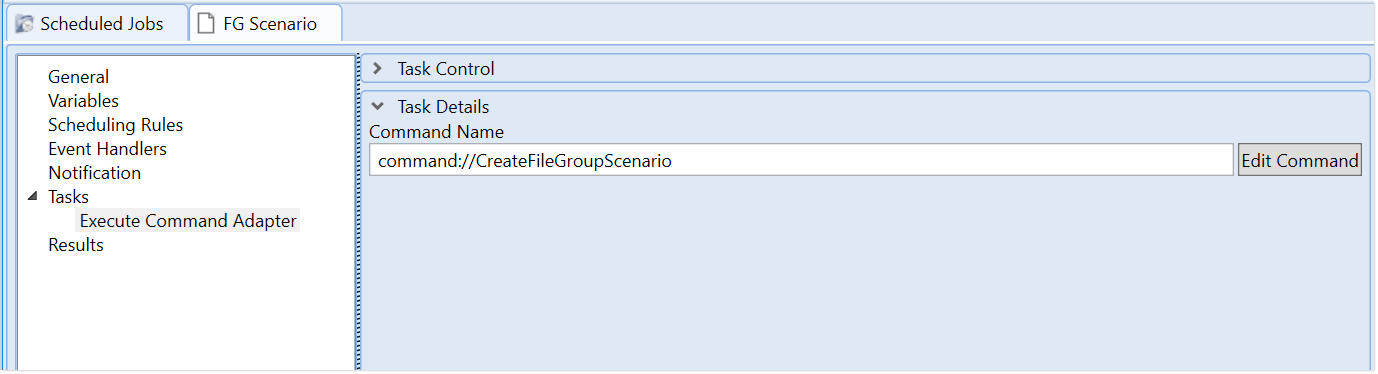The height and width of the screenshot is (374, 1378).
Task: Select Variables in the navigation tree
Action: tap(83, 101)
